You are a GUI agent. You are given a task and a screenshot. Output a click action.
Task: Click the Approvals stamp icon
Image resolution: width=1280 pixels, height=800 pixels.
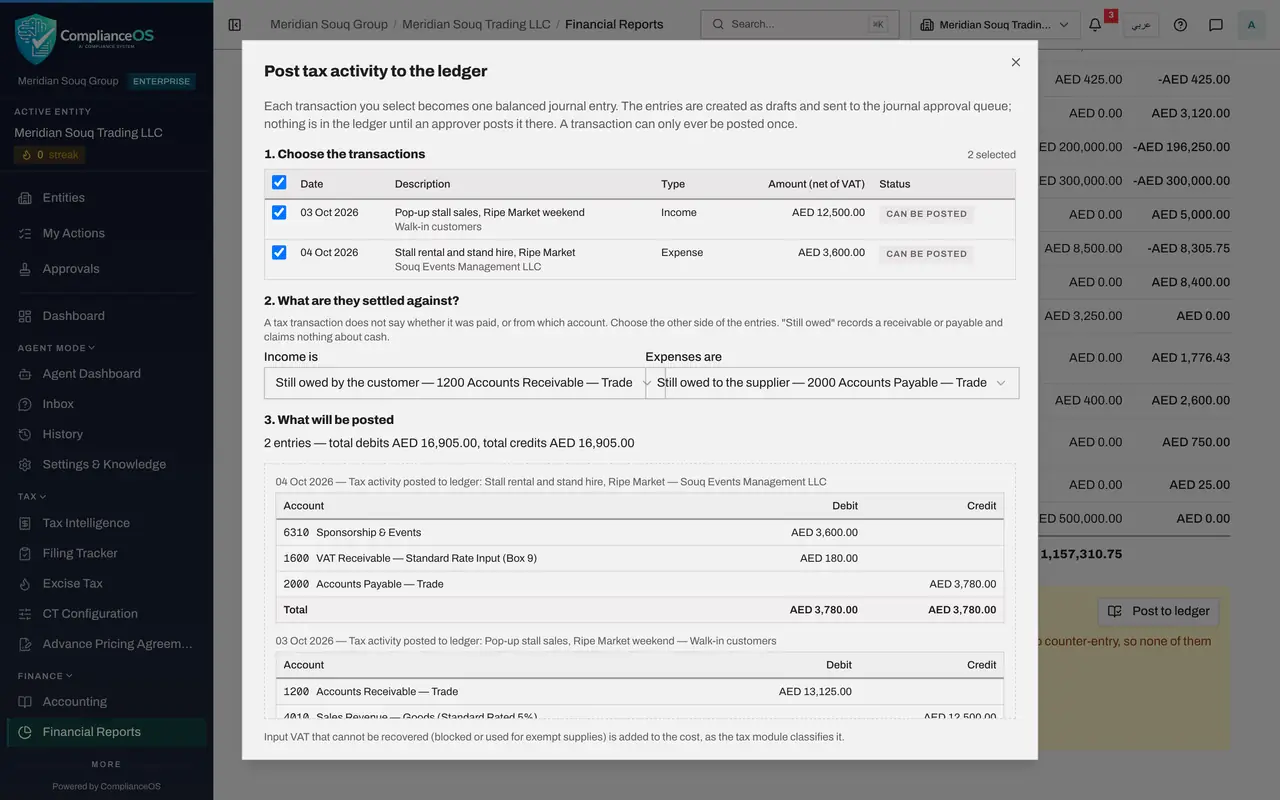pyautogui.click(x=25, y=269)
